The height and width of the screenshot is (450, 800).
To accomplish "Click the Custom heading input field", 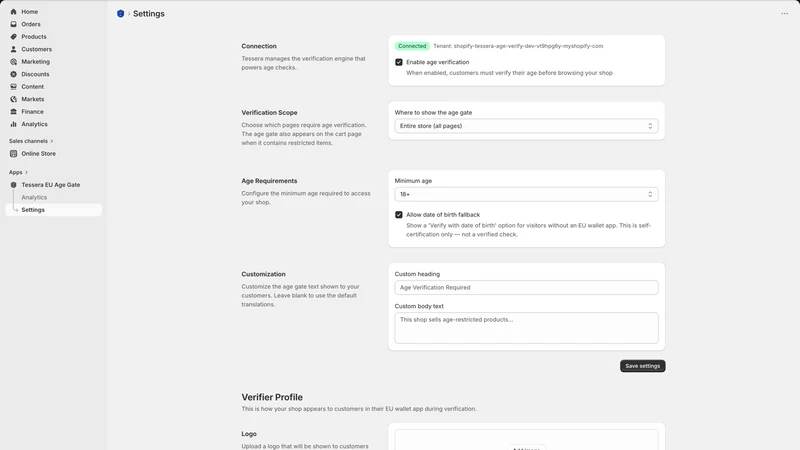I will [x=526, y=287].
